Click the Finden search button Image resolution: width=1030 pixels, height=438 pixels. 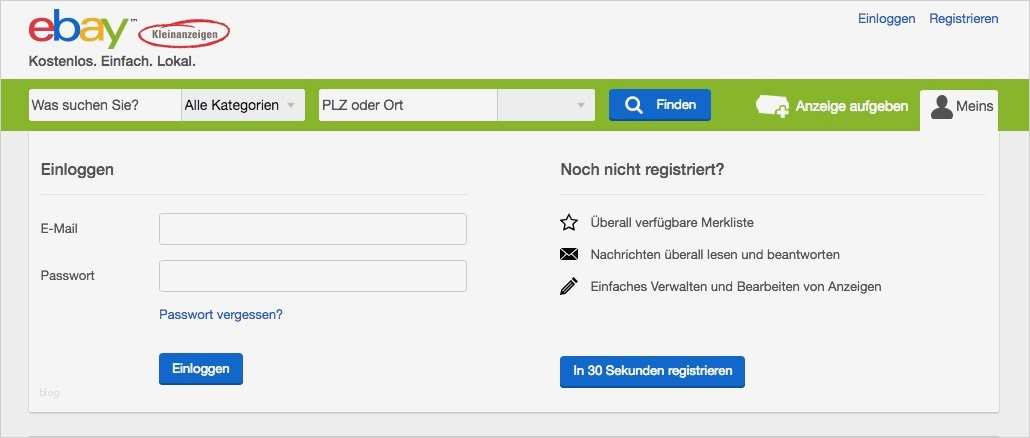pyautogui.click(x=660, y=105)
